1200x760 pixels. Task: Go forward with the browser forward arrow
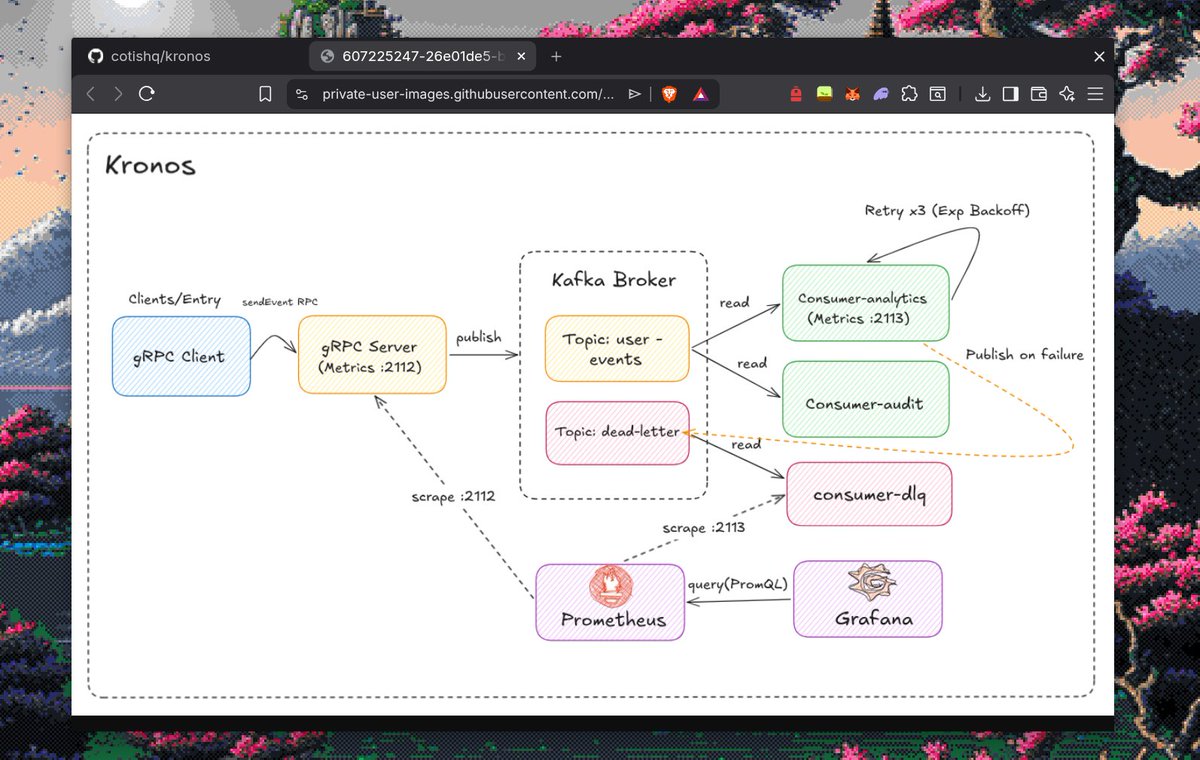118,94
